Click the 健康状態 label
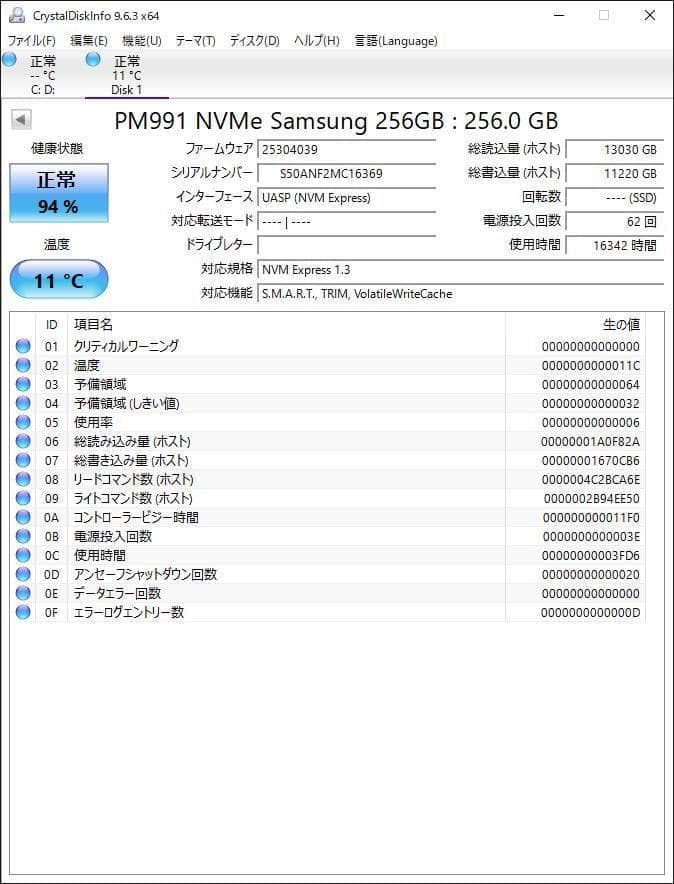Image resolution: width=674 pixels, height=884 pixels. 57,148
